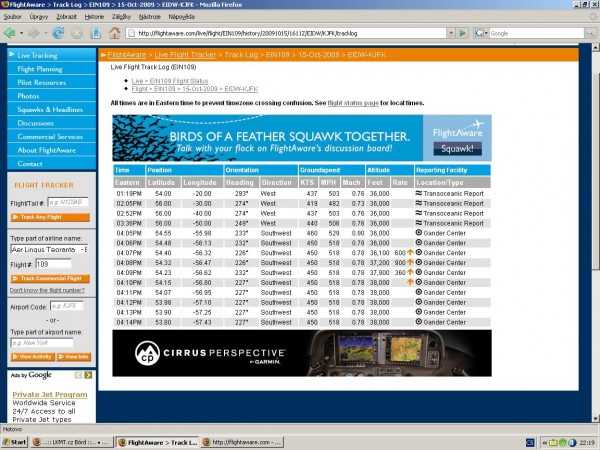Click the Firefox back arrow button
Image resolution: width=600 pixels, height=450 pixels.
click(x=10, y=33)
